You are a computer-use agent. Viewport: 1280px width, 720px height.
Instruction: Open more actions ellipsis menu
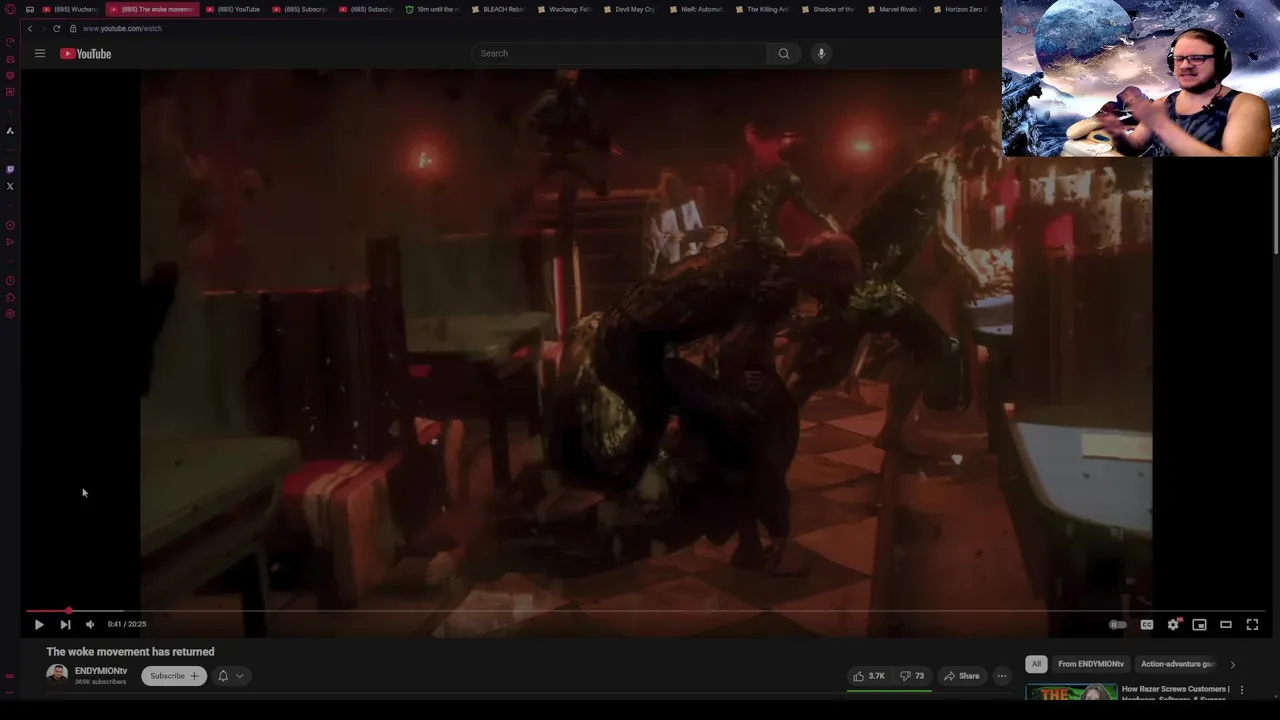(1001, 676)
